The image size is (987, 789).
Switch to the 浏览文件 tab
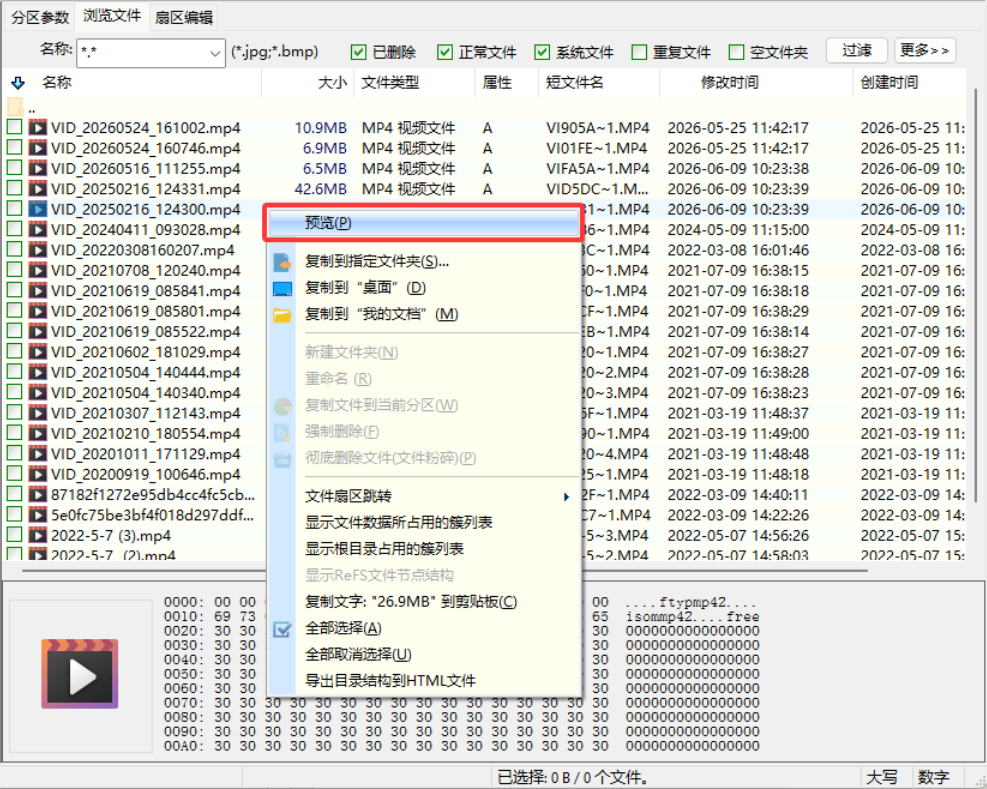[x=112, y=16]
